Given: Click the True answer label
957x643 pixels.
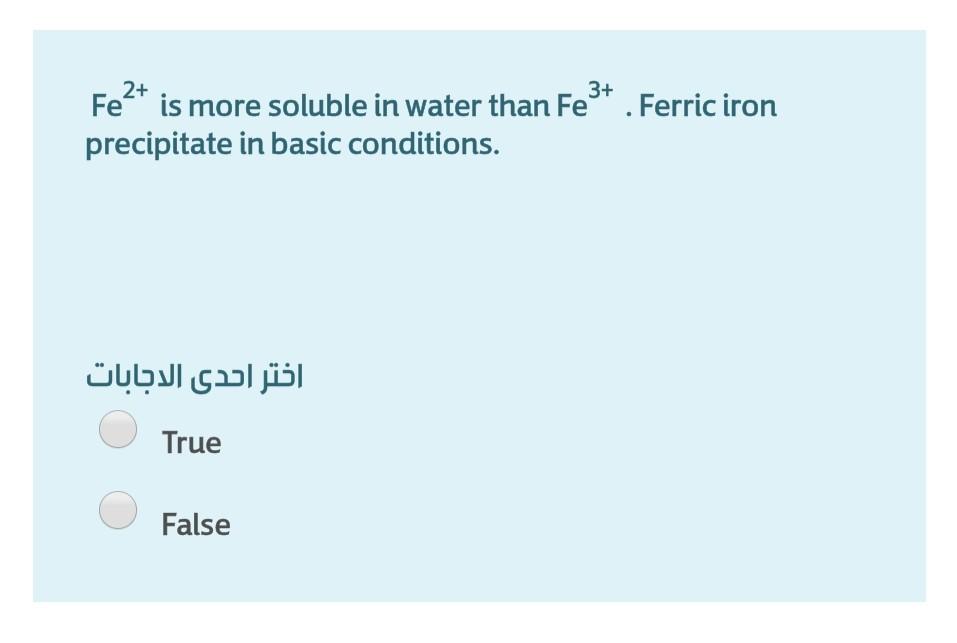Looking at the screenshot, I should click(192, 442).
